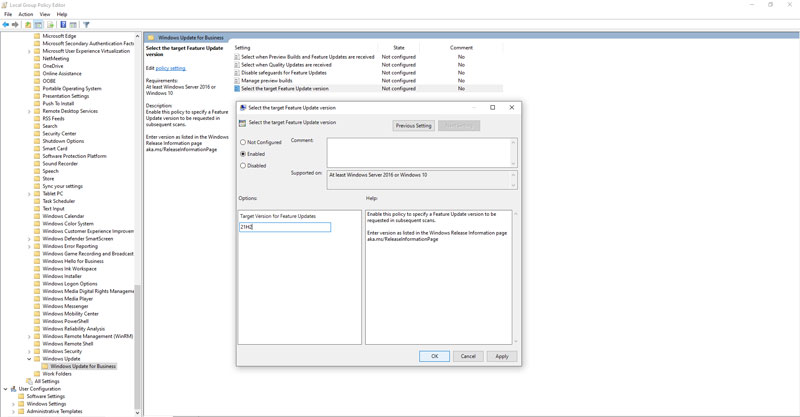
Task: Go back using the toolbar Back arrow
Action: pyautogui.click(x=6, y=24)
